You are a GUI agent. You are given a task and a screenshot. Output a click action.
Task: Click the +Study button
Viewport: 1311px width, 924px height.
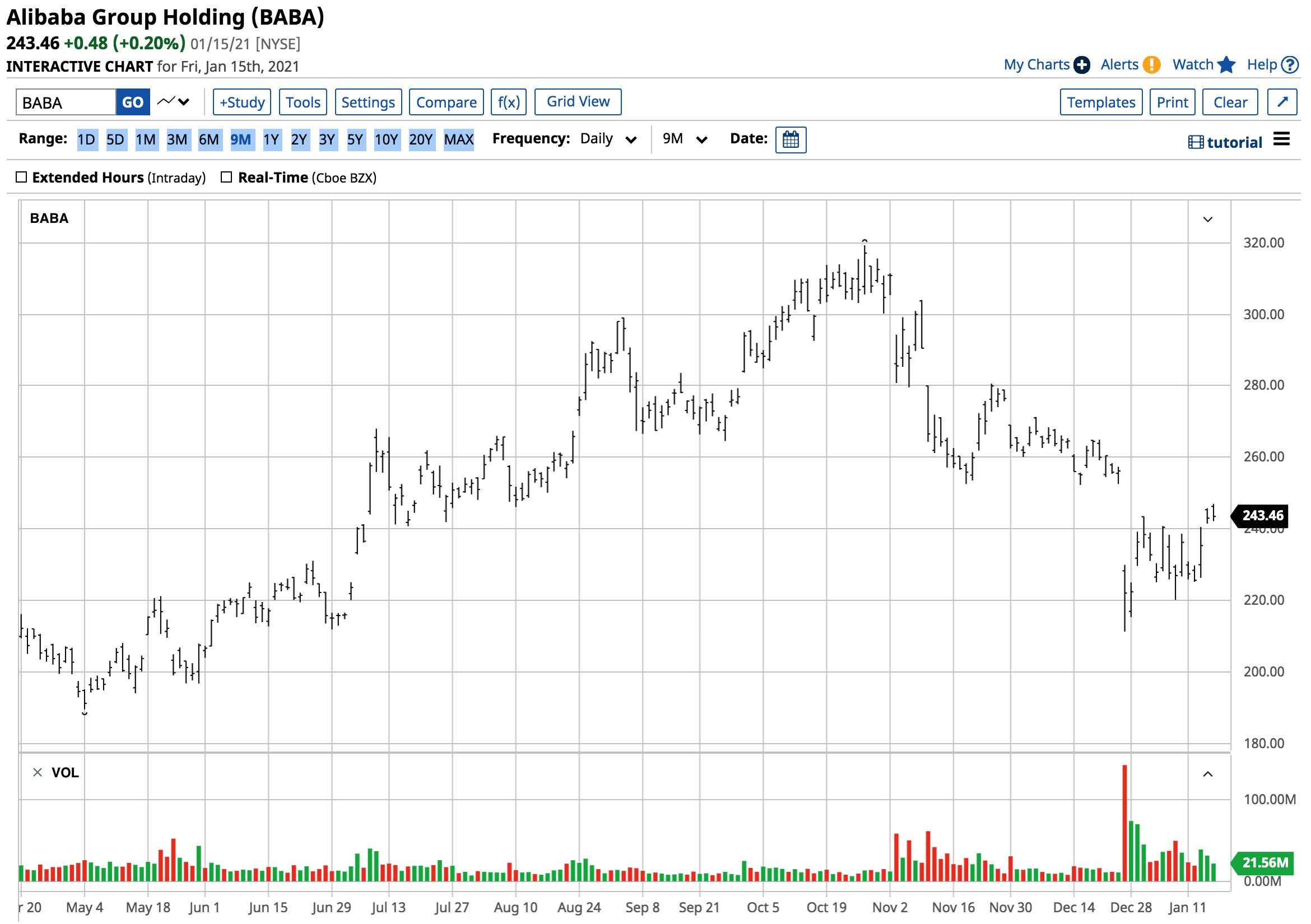coord(242,102)
